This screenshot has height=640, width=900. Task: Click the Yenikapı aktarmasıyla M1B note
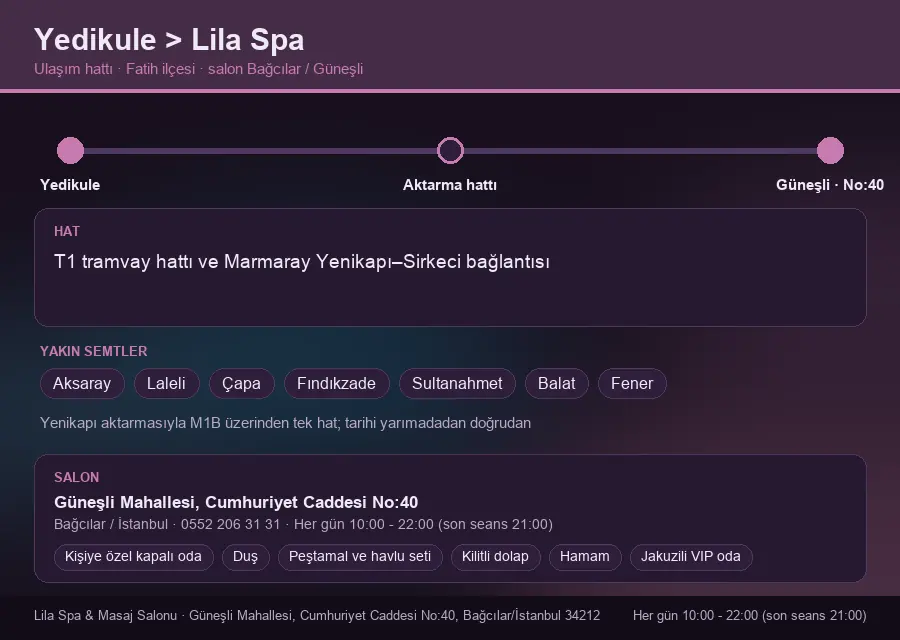click(285, 423)
